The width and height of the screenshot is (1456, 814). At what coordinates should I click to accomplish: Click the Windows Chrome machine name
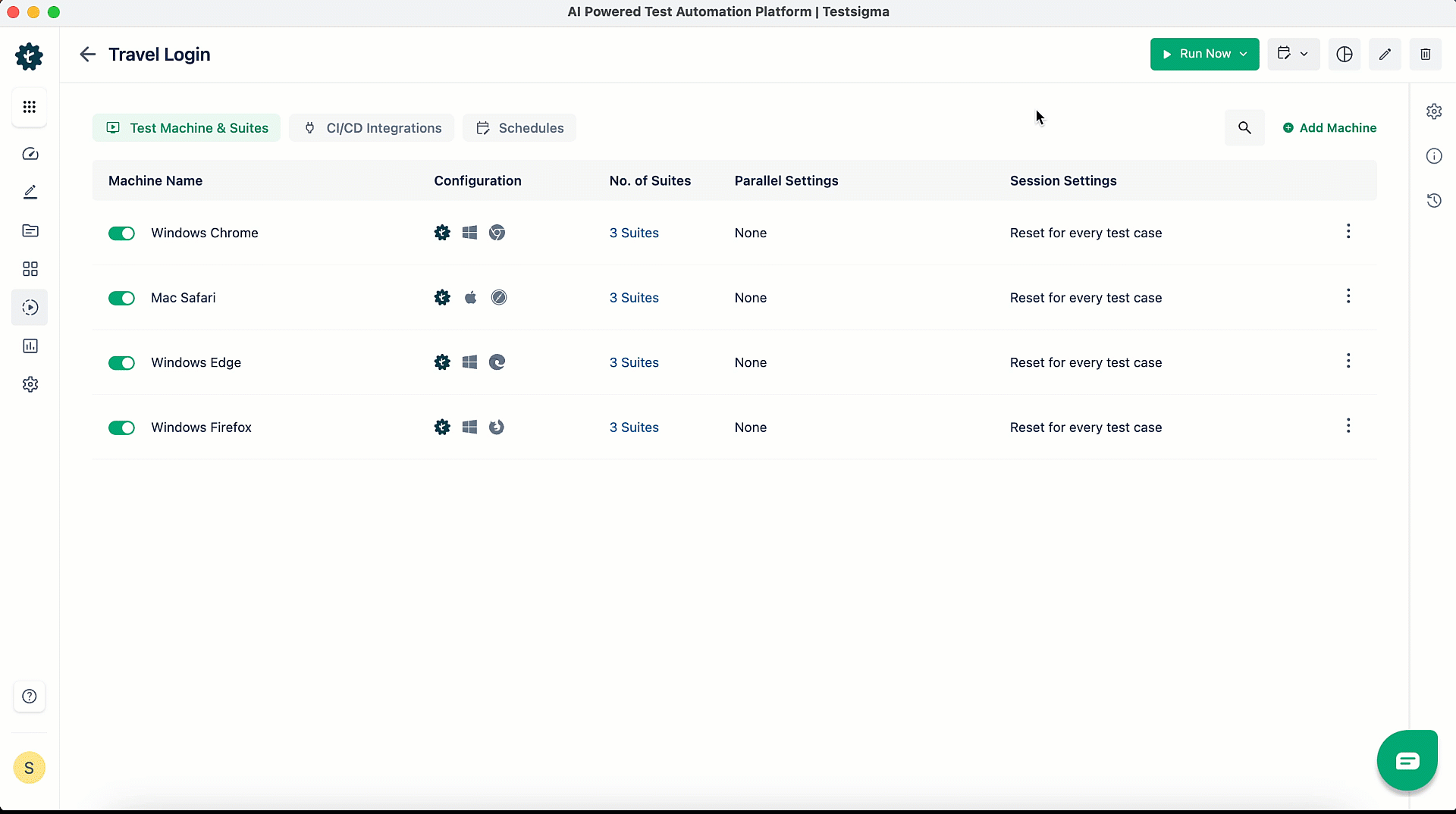(205, 233)
